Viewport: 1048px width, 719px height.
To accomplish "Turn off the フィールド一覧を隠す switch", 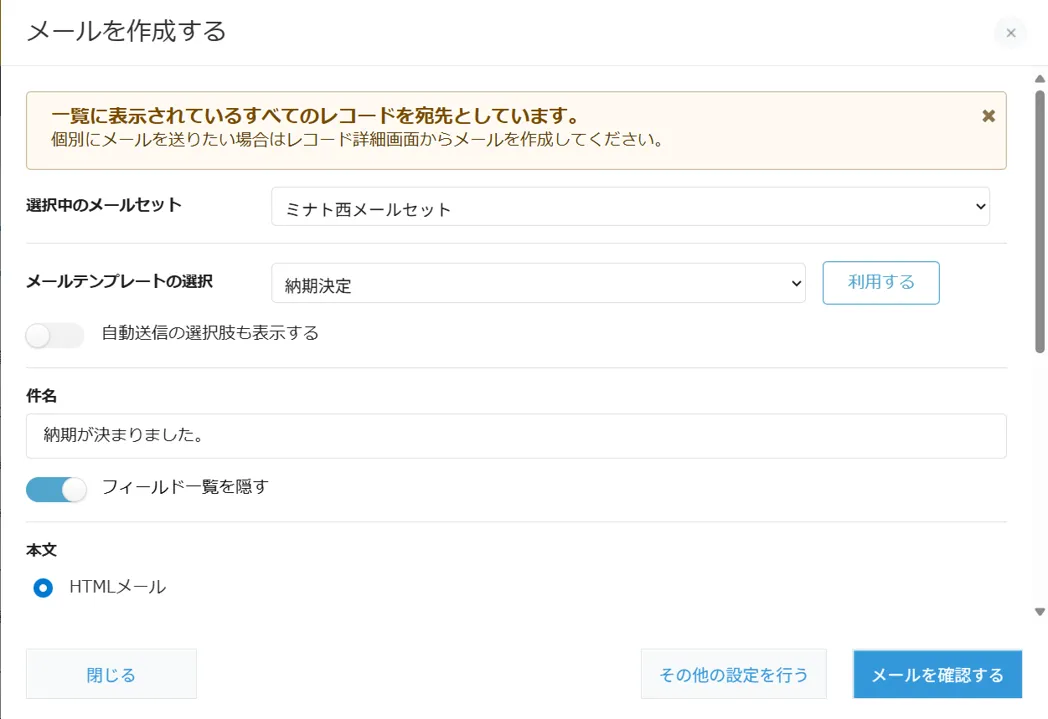I will tap(56, 489).
